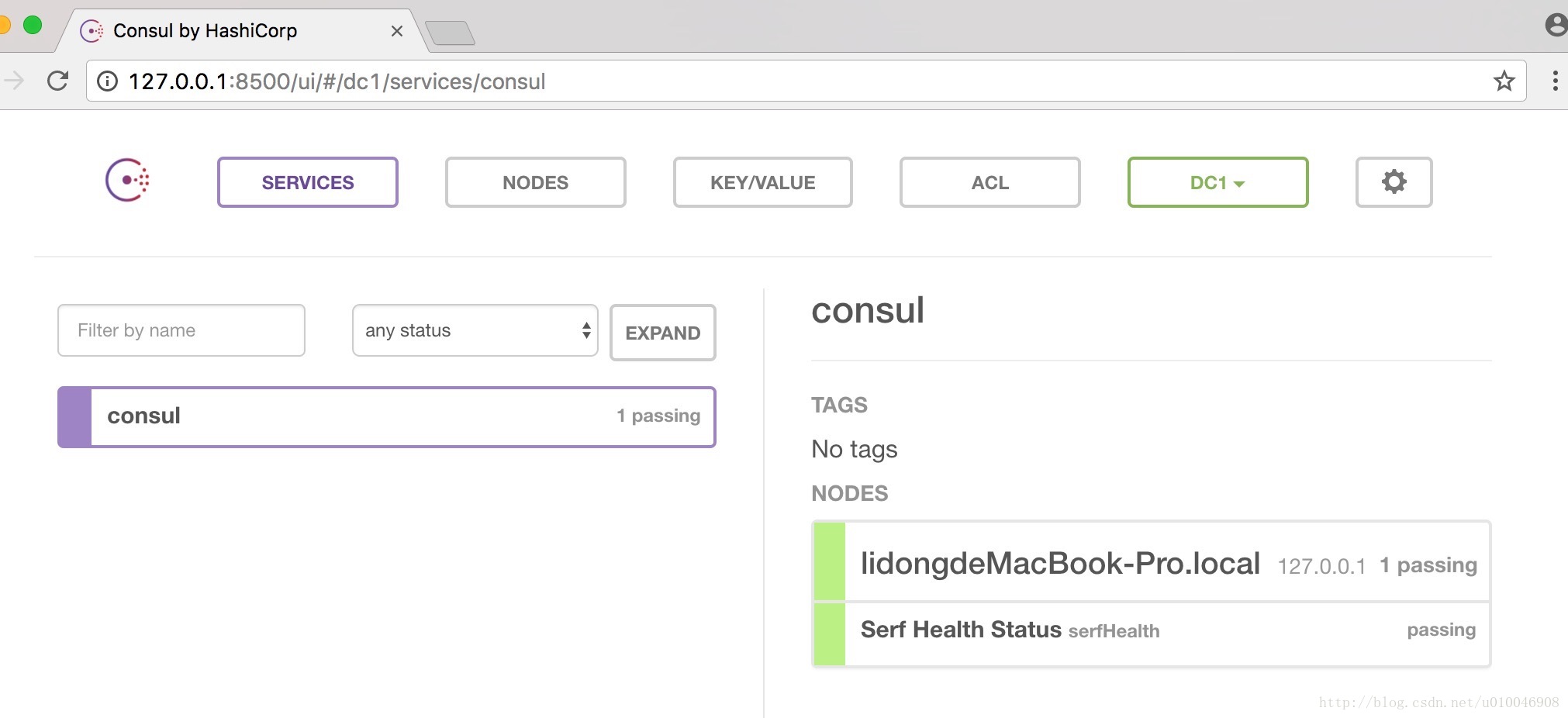Open the ACL section
Viewport: 1568px width, 718px height.
point(989,182)
